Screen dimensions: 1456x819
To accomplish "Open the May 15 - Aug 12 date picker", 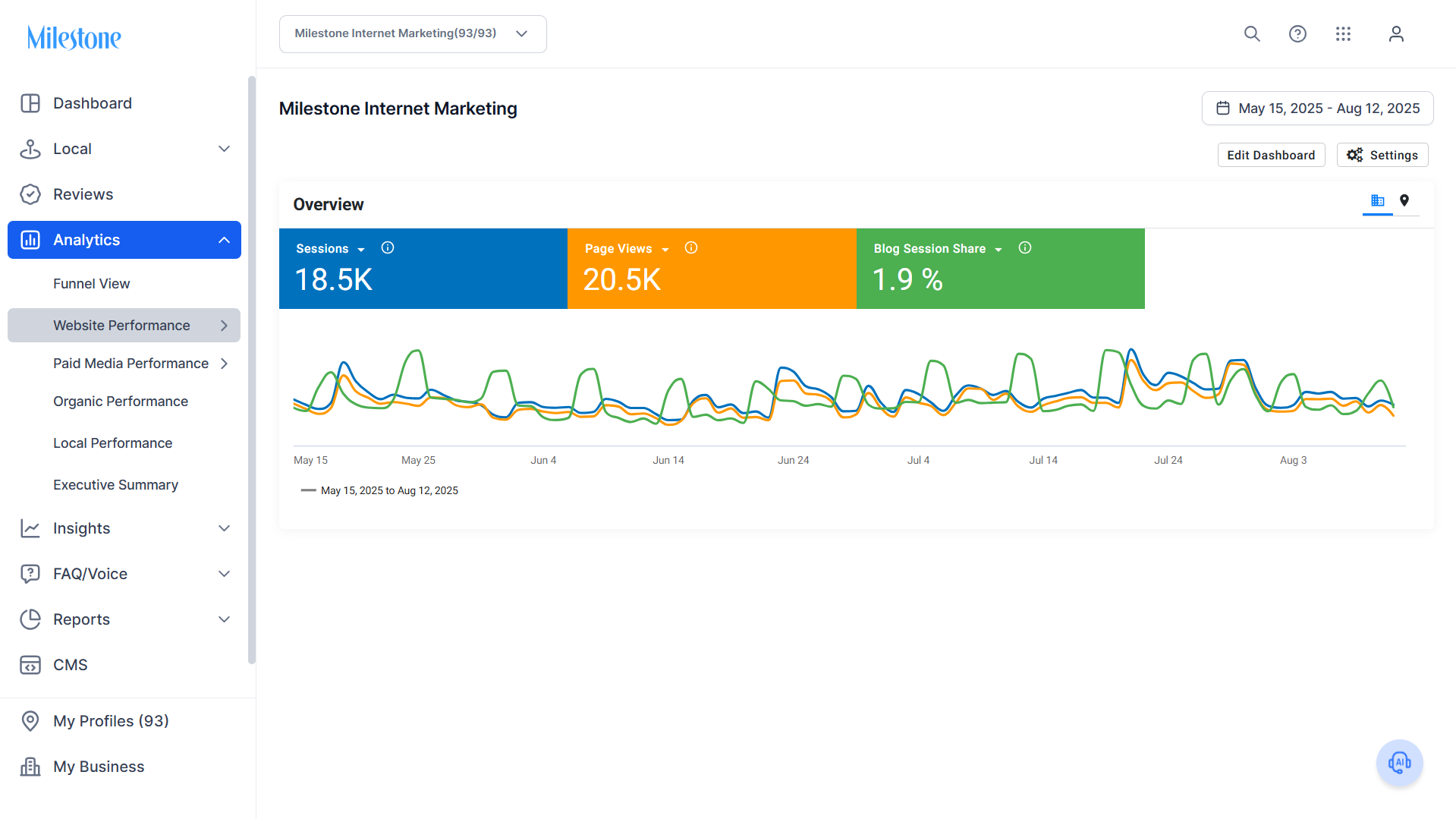I will 1317,109.
